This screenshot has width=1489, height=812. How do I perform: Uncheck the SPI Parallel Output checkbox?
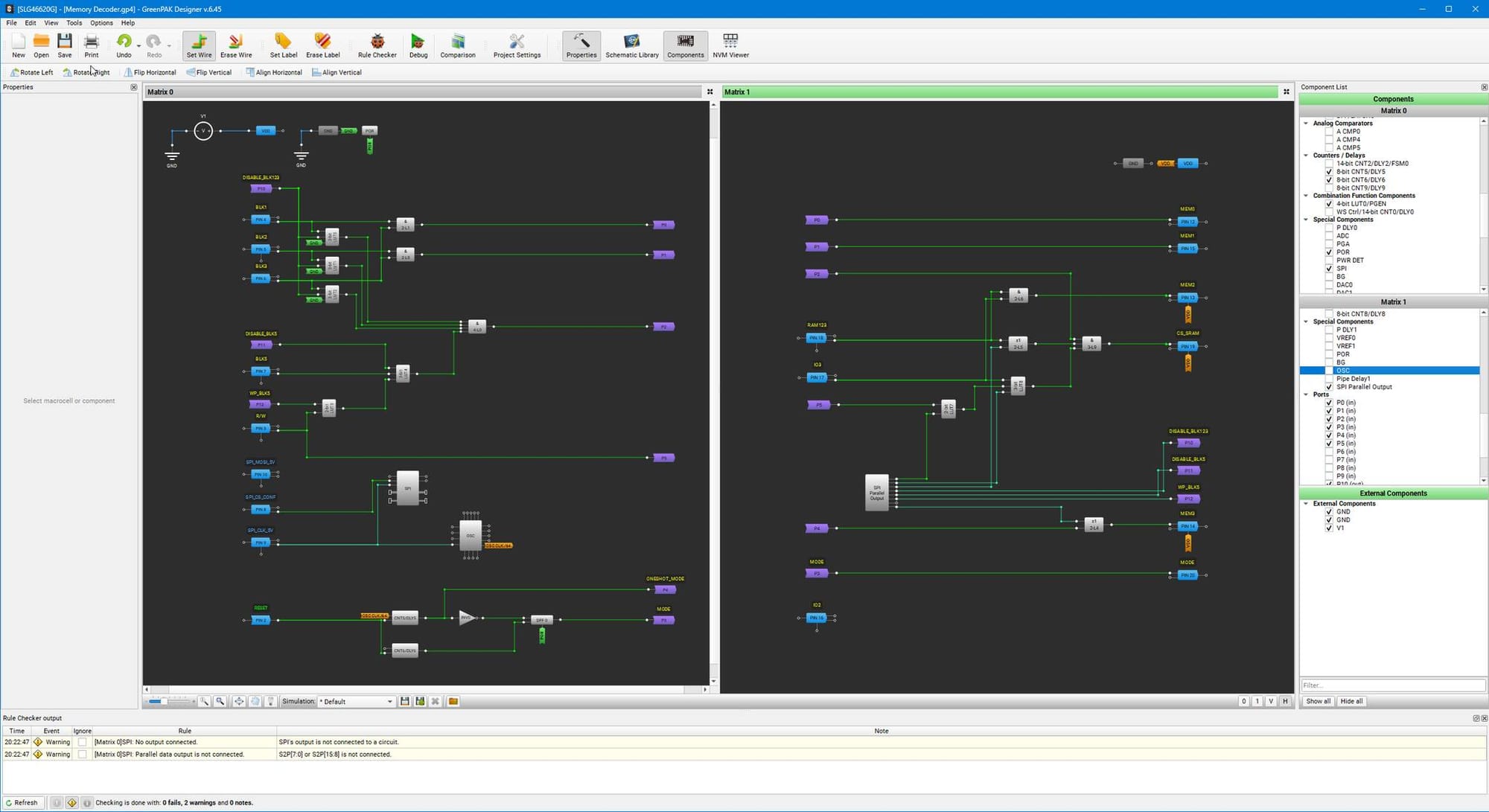pyautogui.click(x=1329, y=386)
